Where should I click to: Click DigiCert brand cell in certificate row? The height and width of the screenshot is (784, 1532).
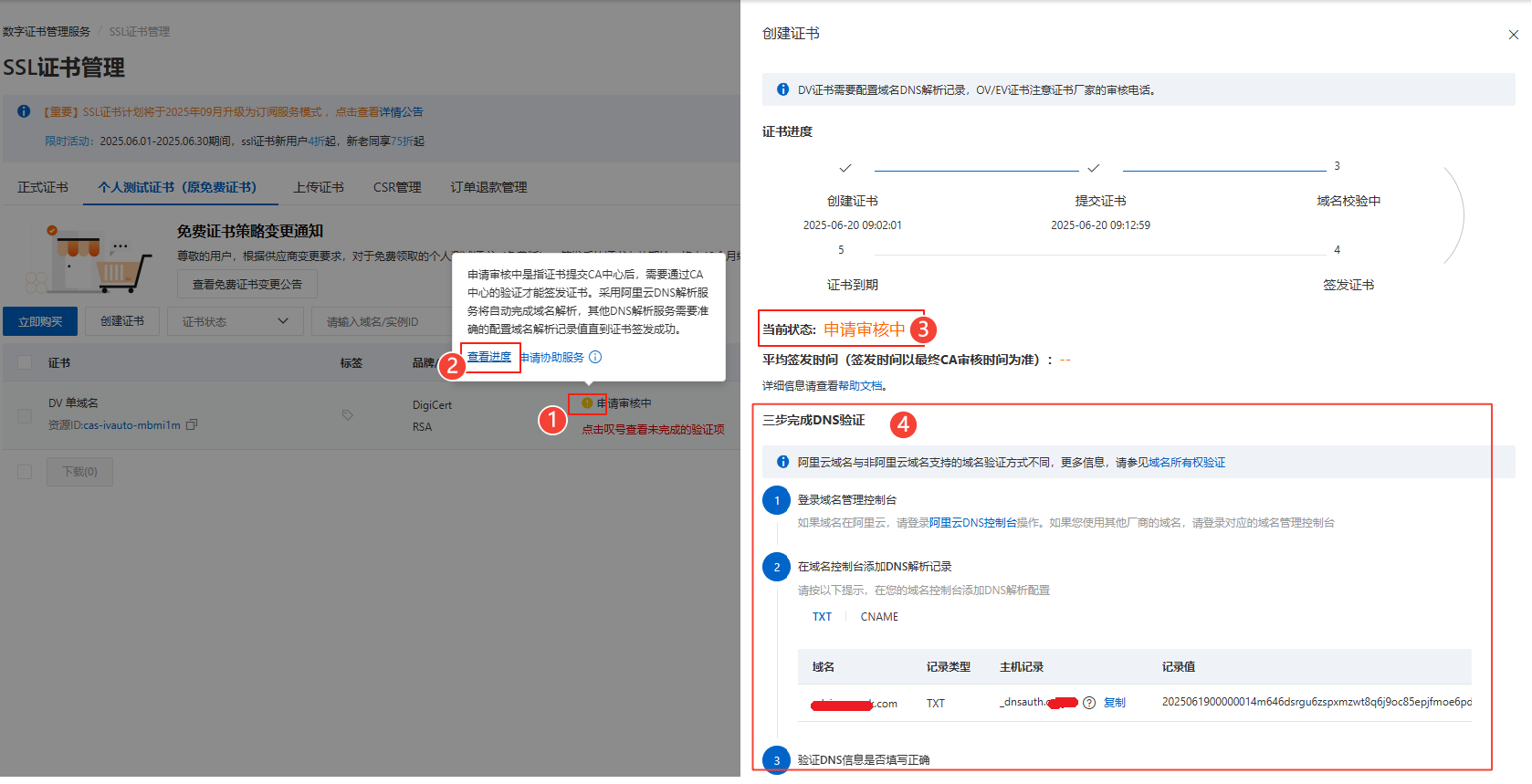(432, 405)
